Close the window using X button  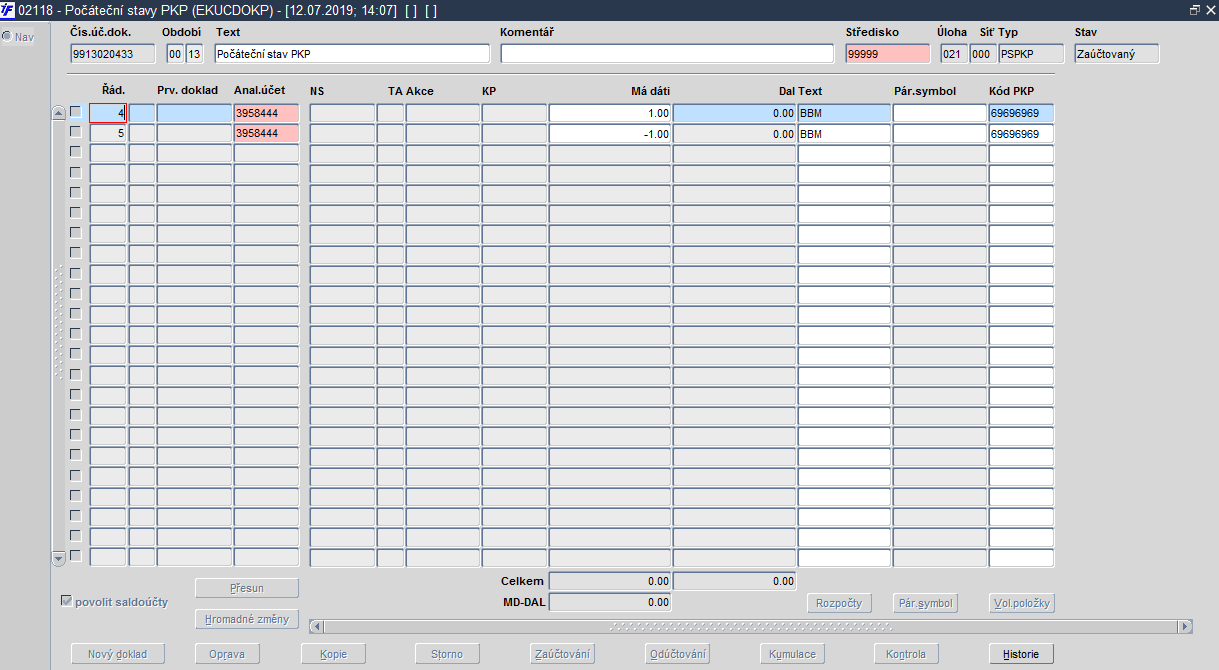[1209, 9]
